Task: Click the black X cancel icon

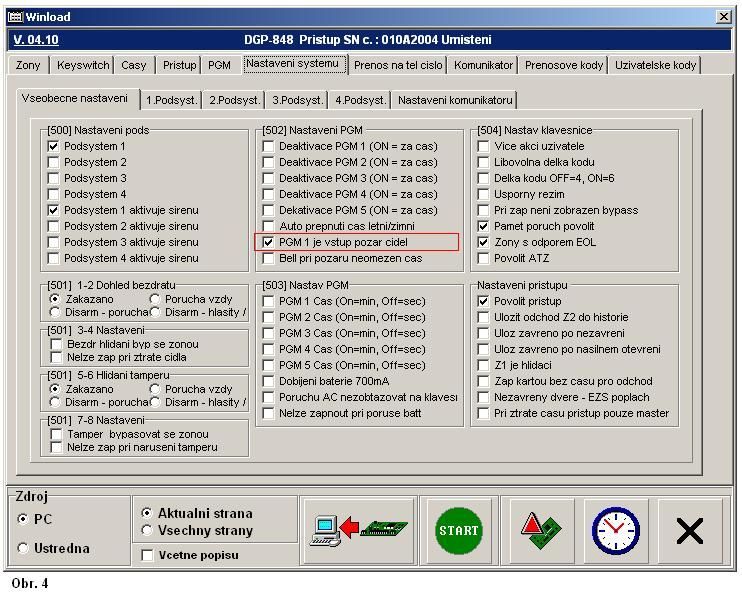Action: 690,531
